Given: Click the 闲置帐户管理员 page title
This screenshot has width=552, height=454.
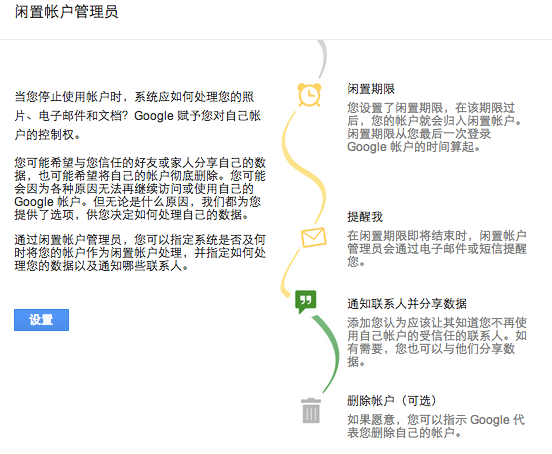Looking at the screenshot, I should coord(66,12).
